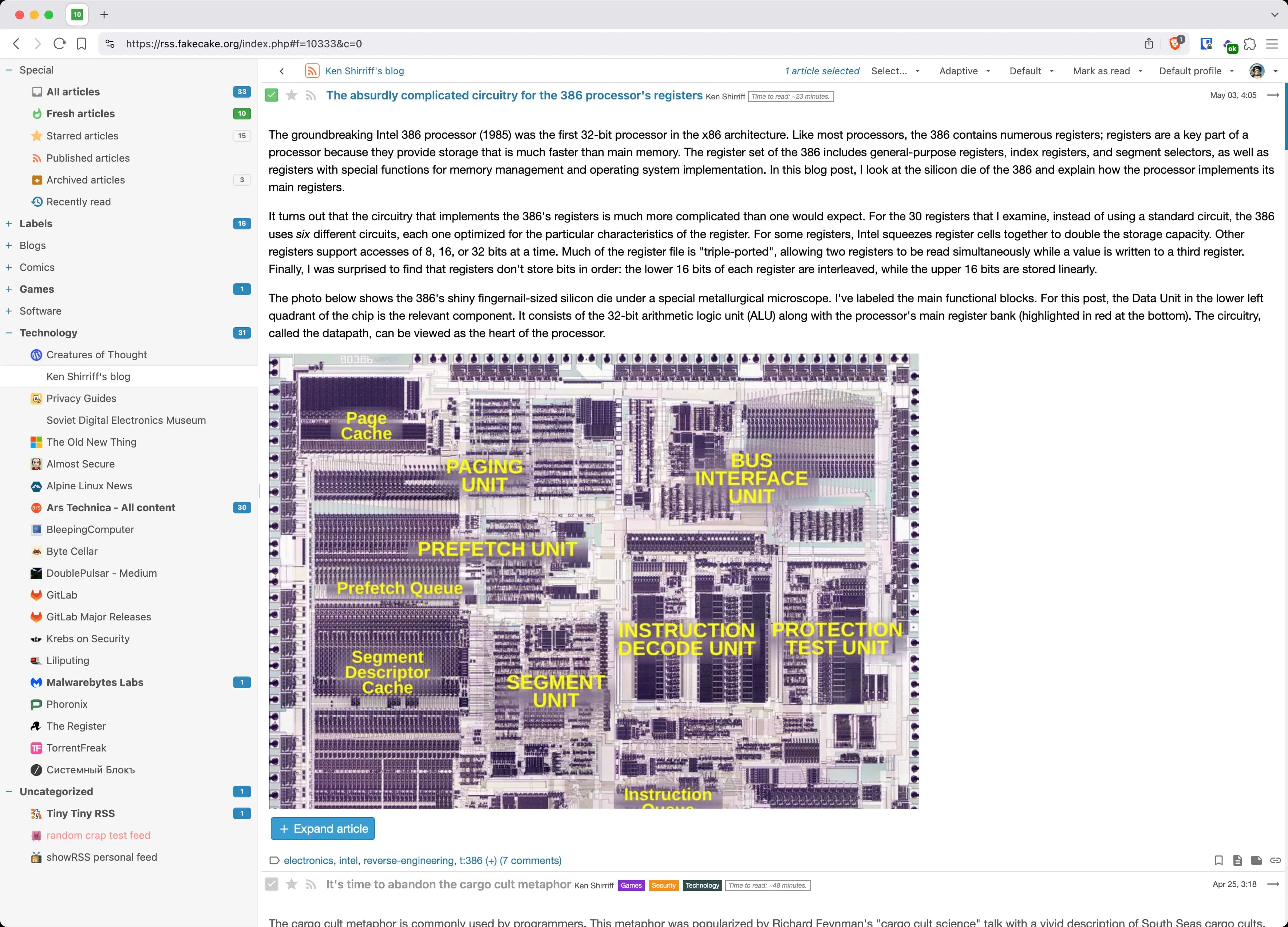Screen dimensions: 1288x927
Task: Click the Expand article button
Action: [x=323, y=828]
